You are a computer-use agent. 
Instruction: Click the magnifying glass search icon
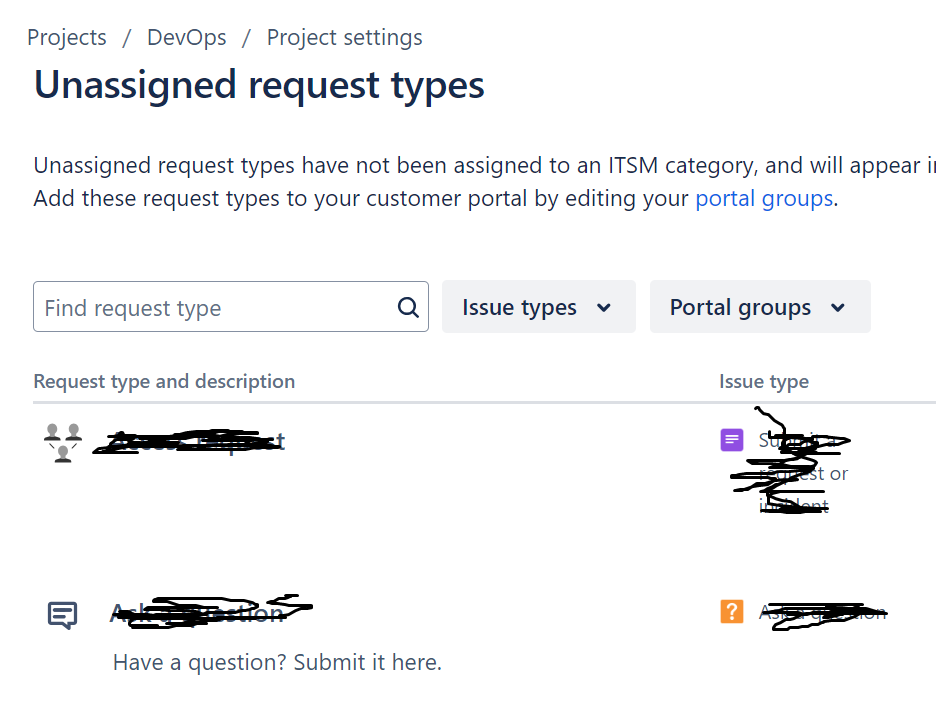coord(406,307)
